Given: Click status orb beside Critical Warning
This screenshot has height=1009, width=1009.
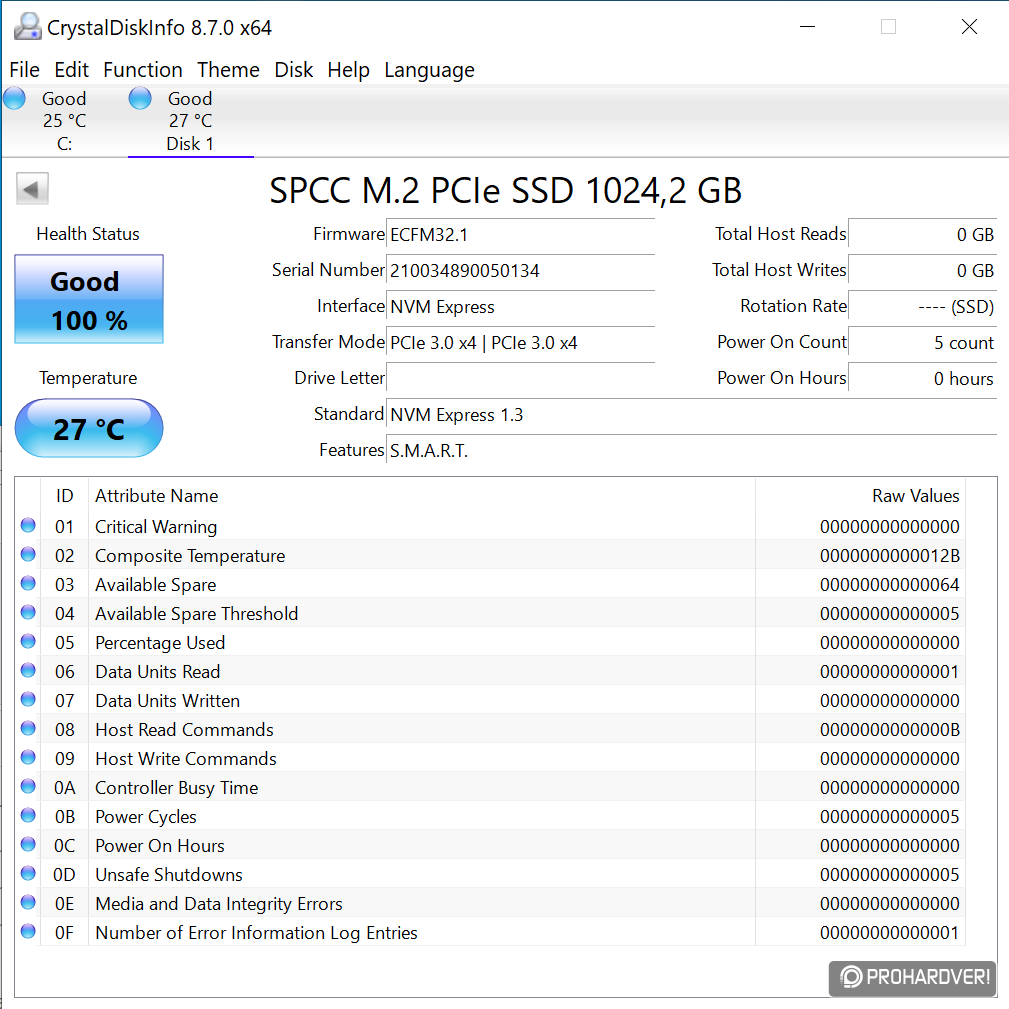Looking at the screenshot, I should [x=28, y=525].
